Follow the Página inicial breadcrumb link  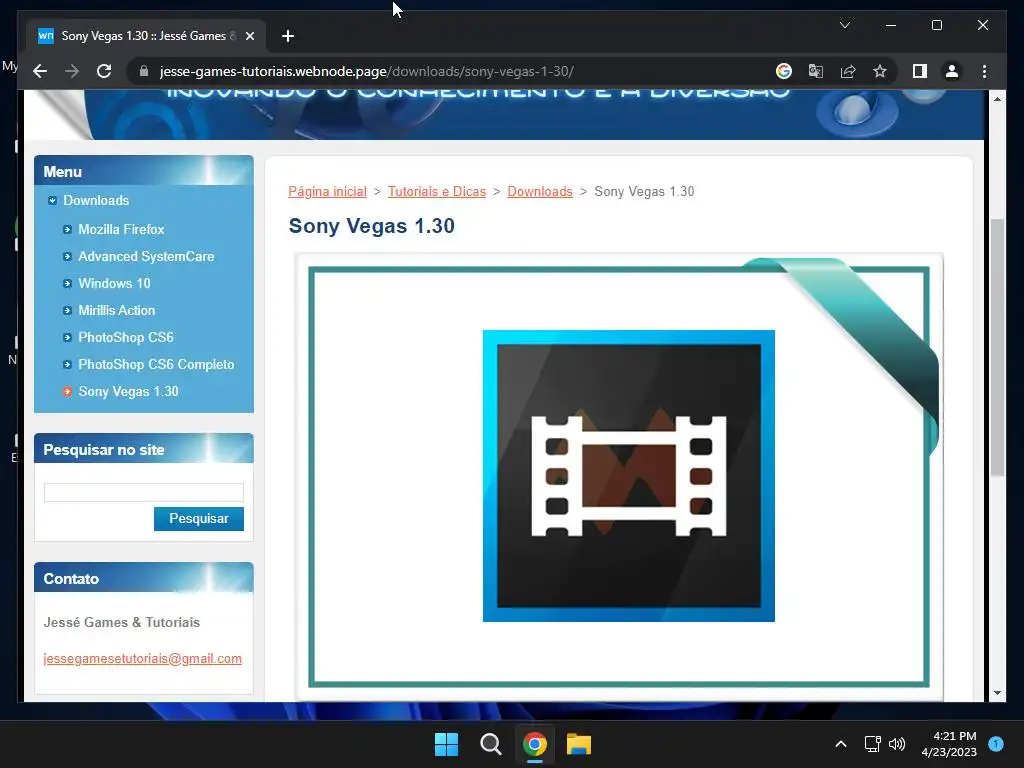click(327, 191)
